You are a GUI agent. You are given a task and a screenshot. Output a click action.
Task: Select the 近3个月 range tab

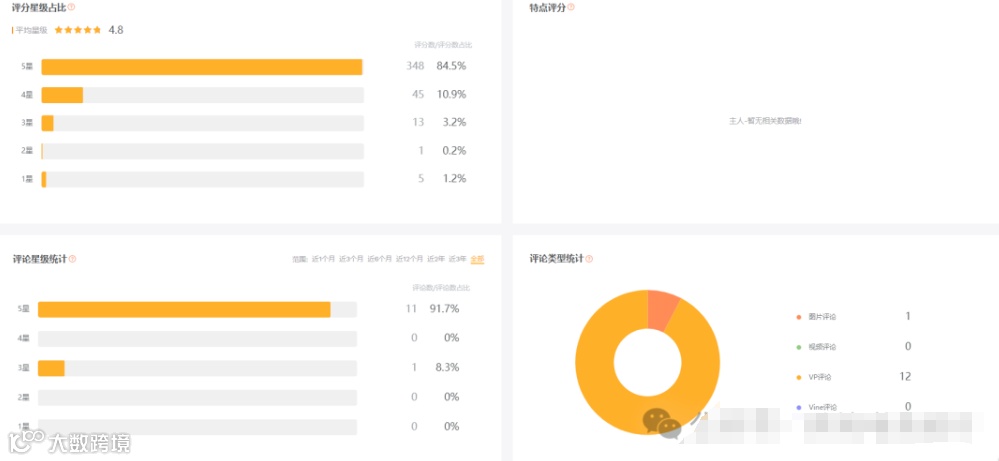click(x=351, y=259)
